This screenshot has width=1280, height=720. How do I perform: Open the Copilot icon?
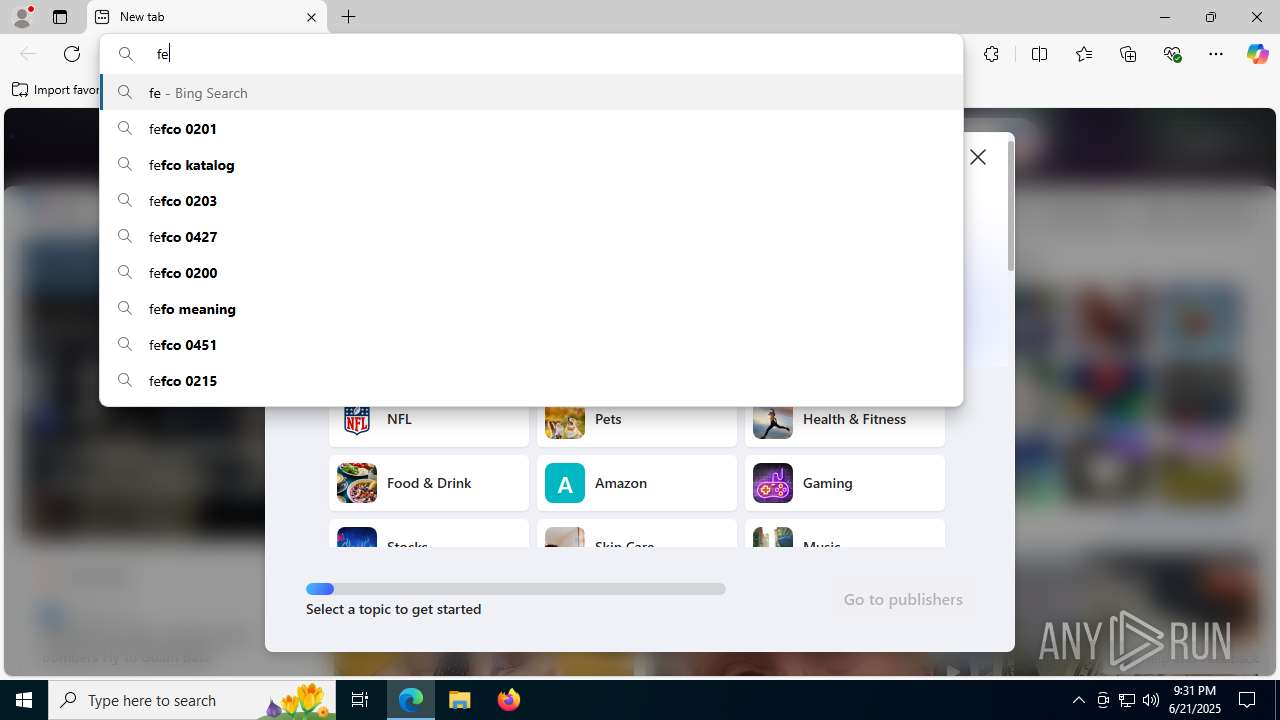click(1257, 54)
